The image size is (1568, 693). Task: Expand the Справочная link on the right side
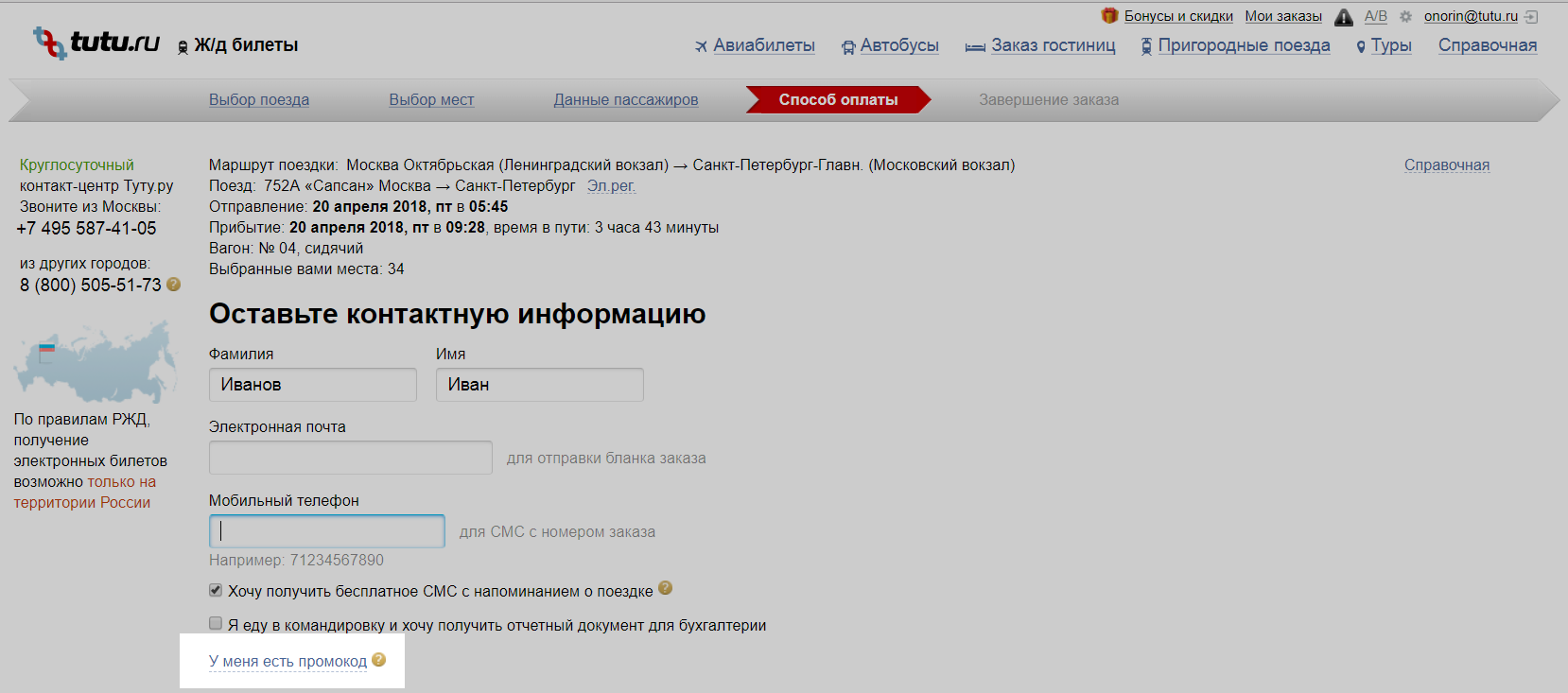pos(1446,165)
